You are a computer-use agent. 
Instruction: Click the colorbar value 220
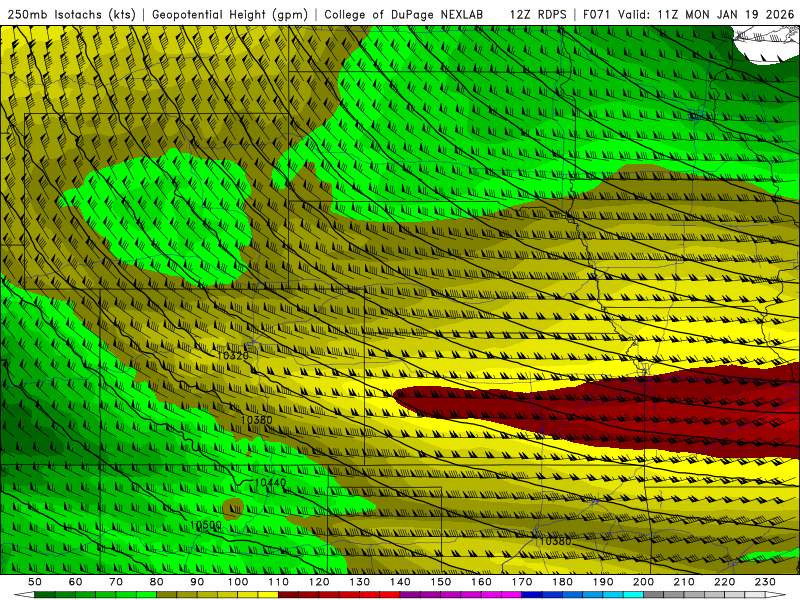click(724, 582)
